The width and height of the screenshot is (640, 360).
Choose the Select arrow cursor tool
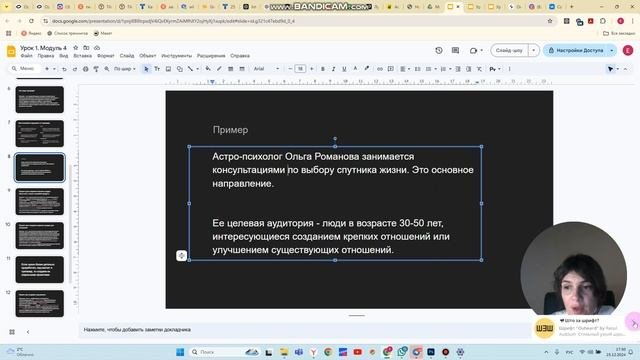(146, 69)
